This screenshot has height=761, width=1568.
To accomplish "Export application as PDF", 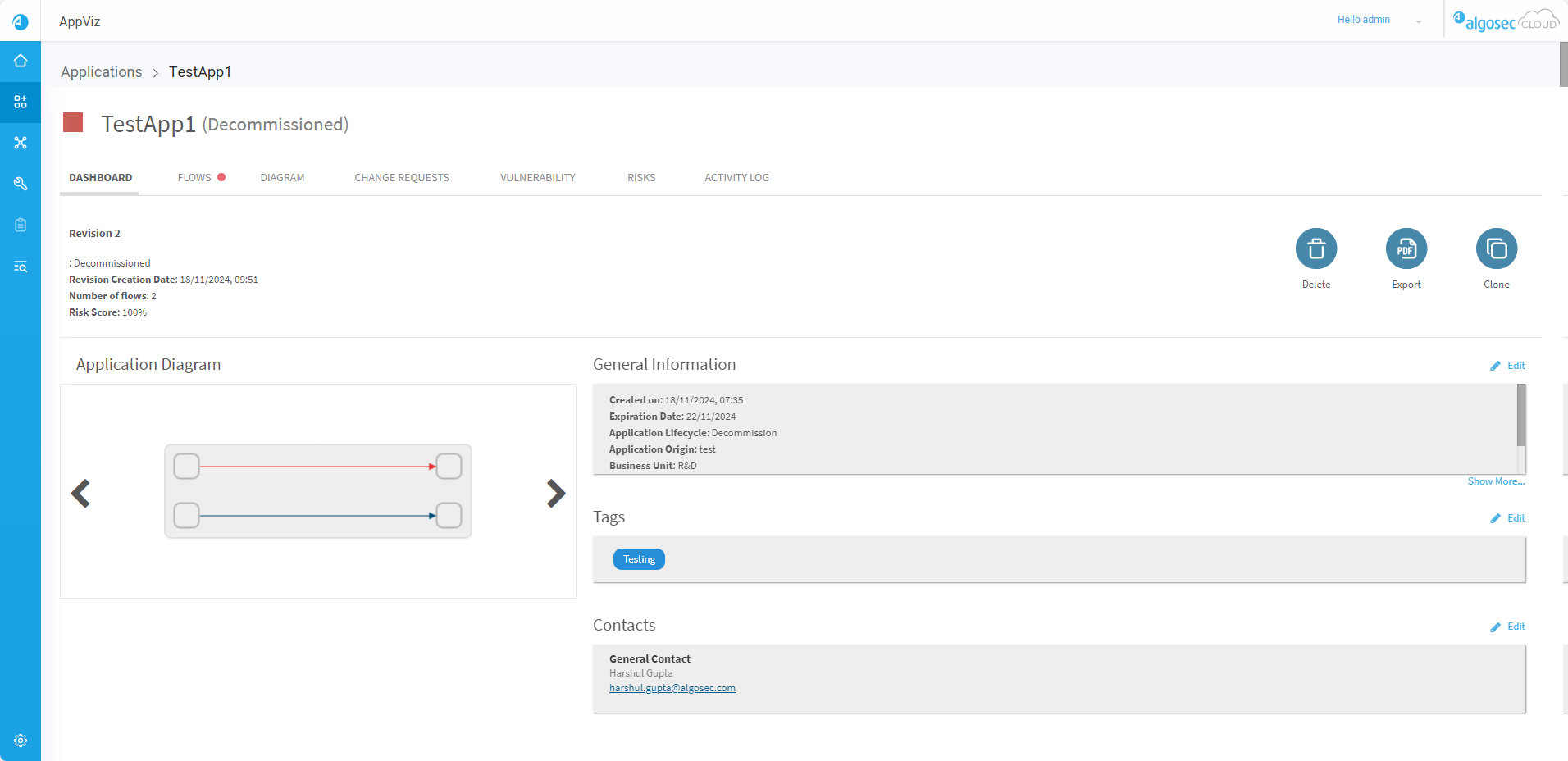I will (x=1406, y=248).
